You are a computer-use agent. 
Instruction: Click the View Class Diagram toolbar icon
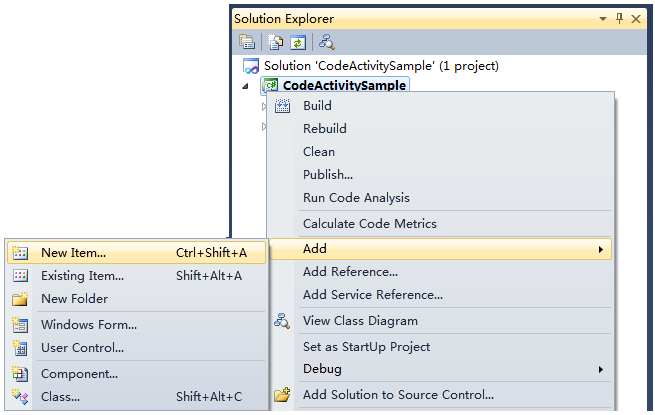(x=327, y=42)
